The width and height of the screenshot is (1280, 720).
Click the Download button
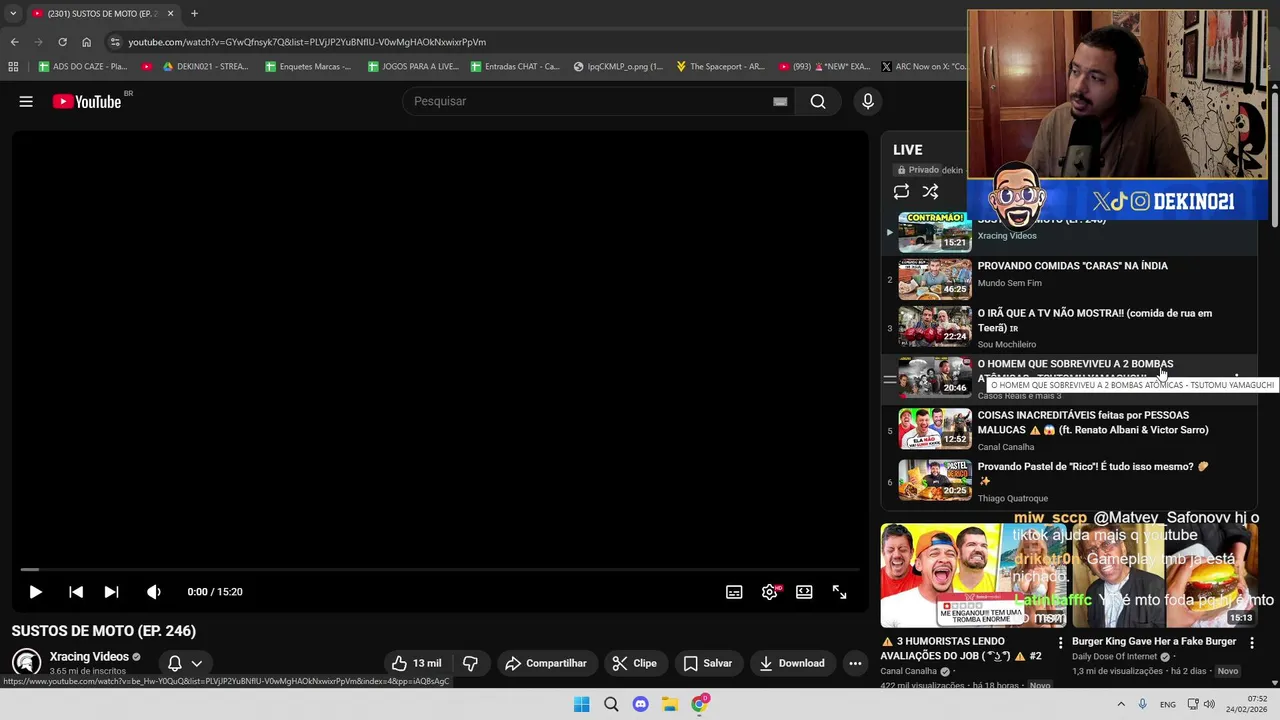[x=792, y=663]
